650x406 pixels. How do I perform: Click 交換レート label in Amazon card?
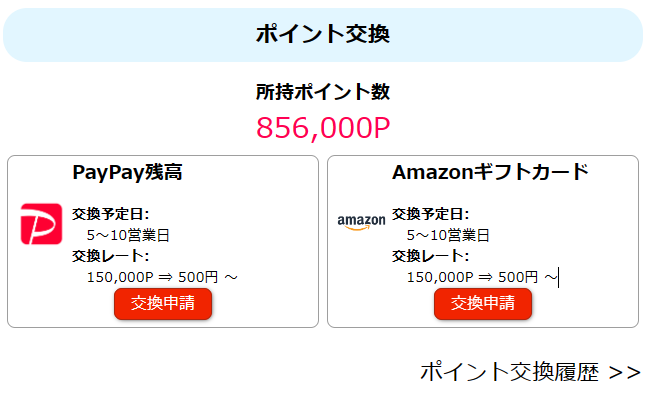pyautogui.click(x=430, y=256)
